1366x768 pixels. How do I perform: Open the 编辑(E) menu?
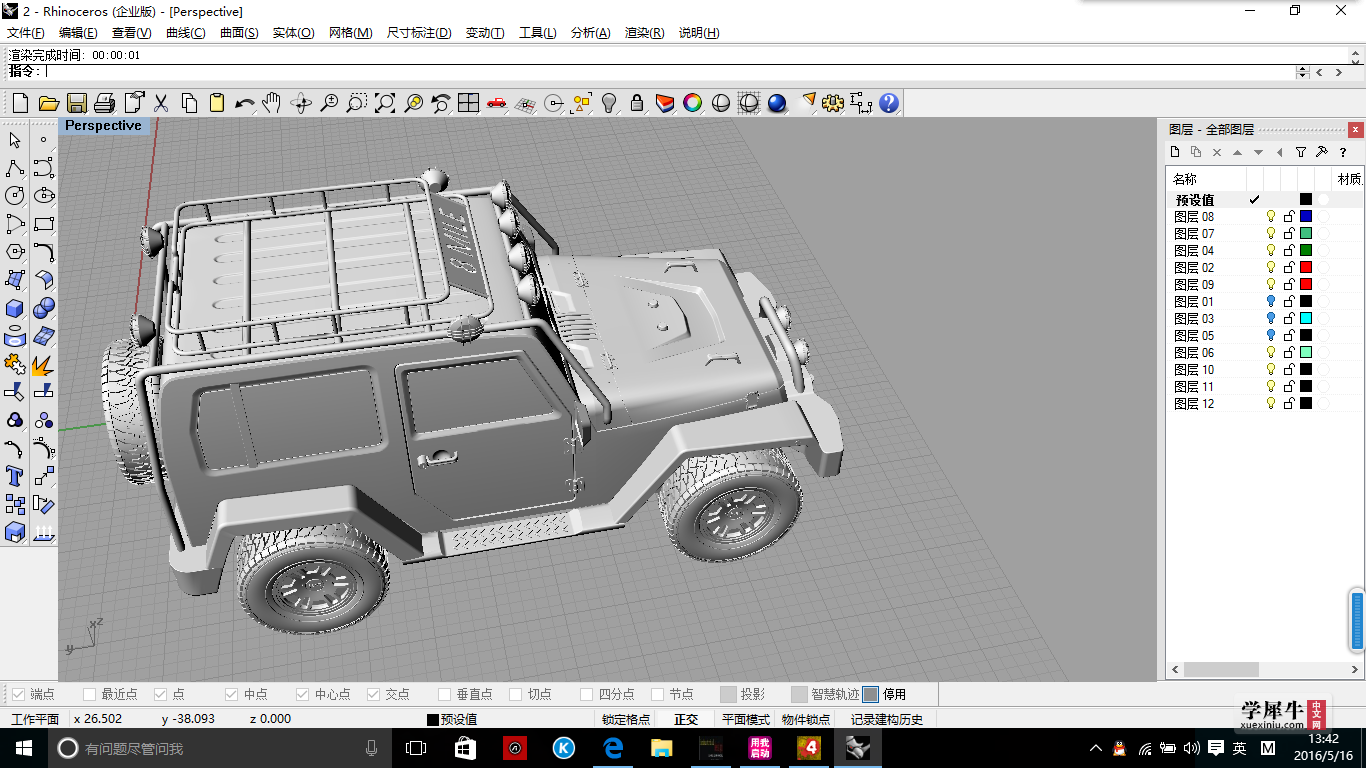click(x=78, y=33)
